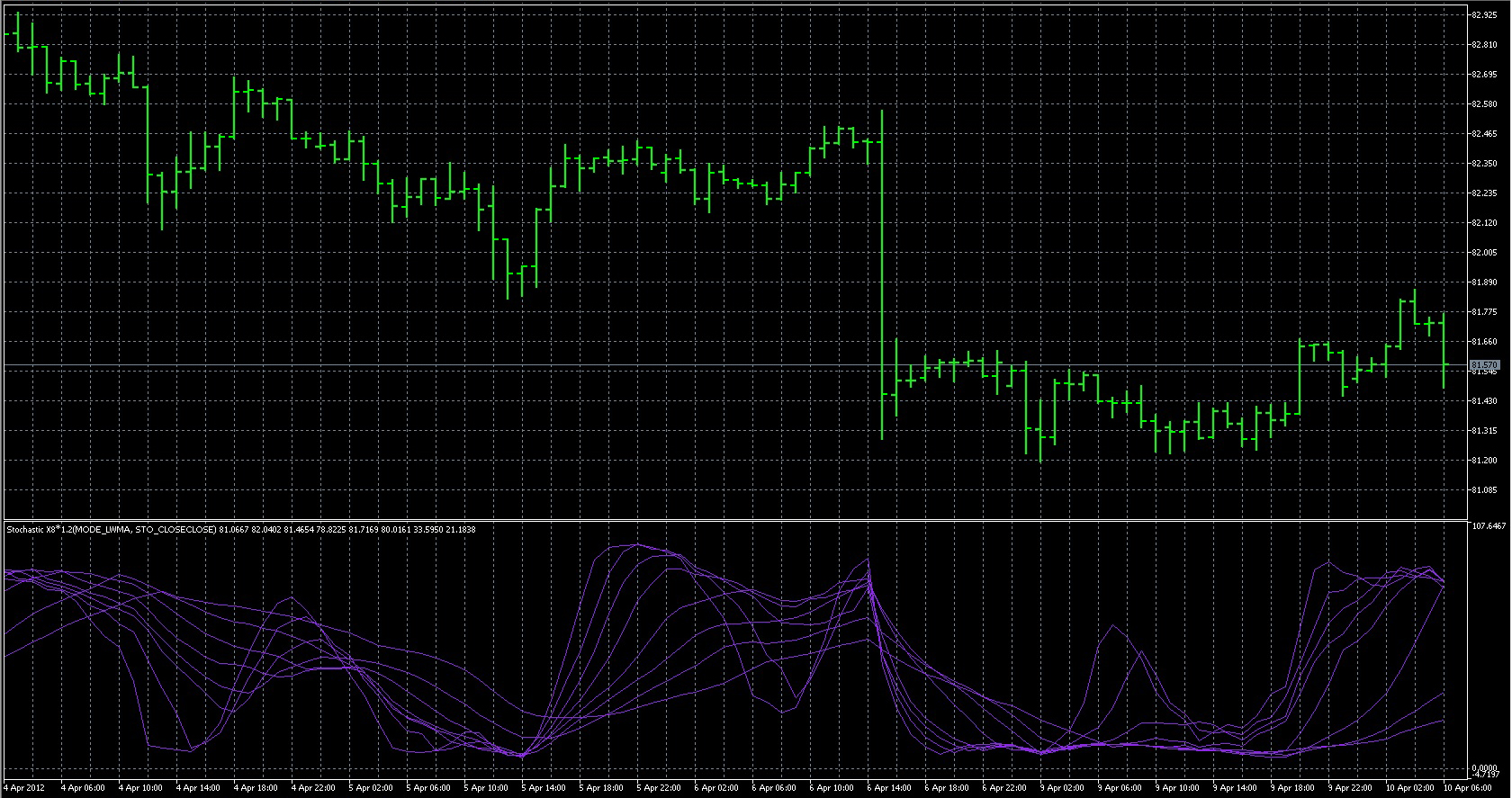
Task: Select the 6 Apr 14:00 time label
Action: click(x=891, y=788)
